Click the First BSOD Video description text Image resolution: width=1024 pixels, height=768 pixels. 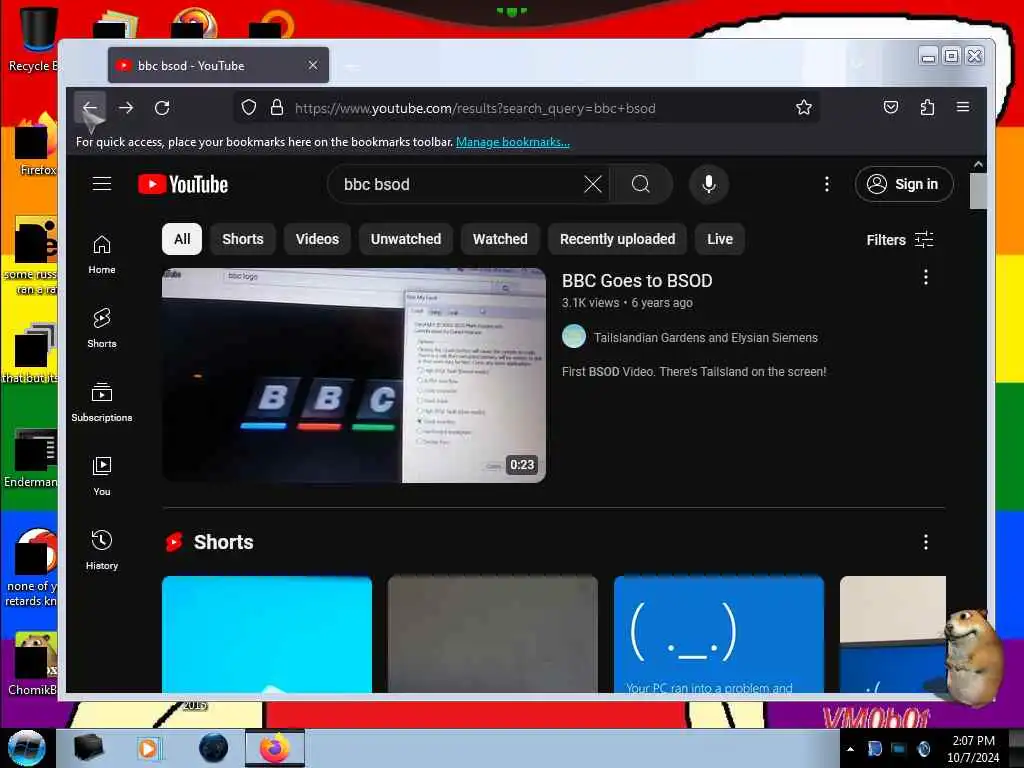click(x=694, y=372)
